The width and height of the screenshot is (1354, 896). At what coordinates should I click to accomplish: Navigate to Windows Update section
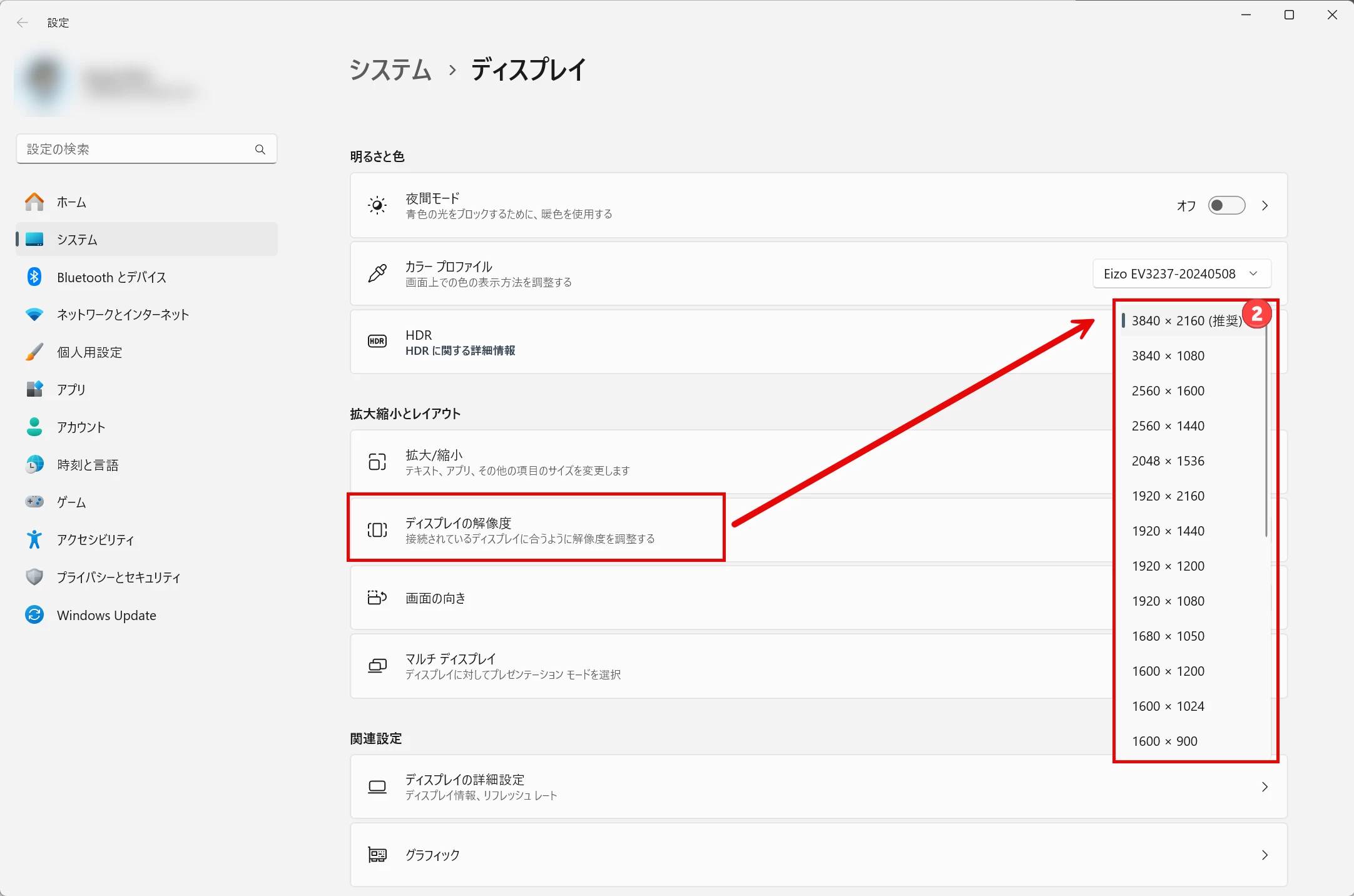[x=106, y=615]
